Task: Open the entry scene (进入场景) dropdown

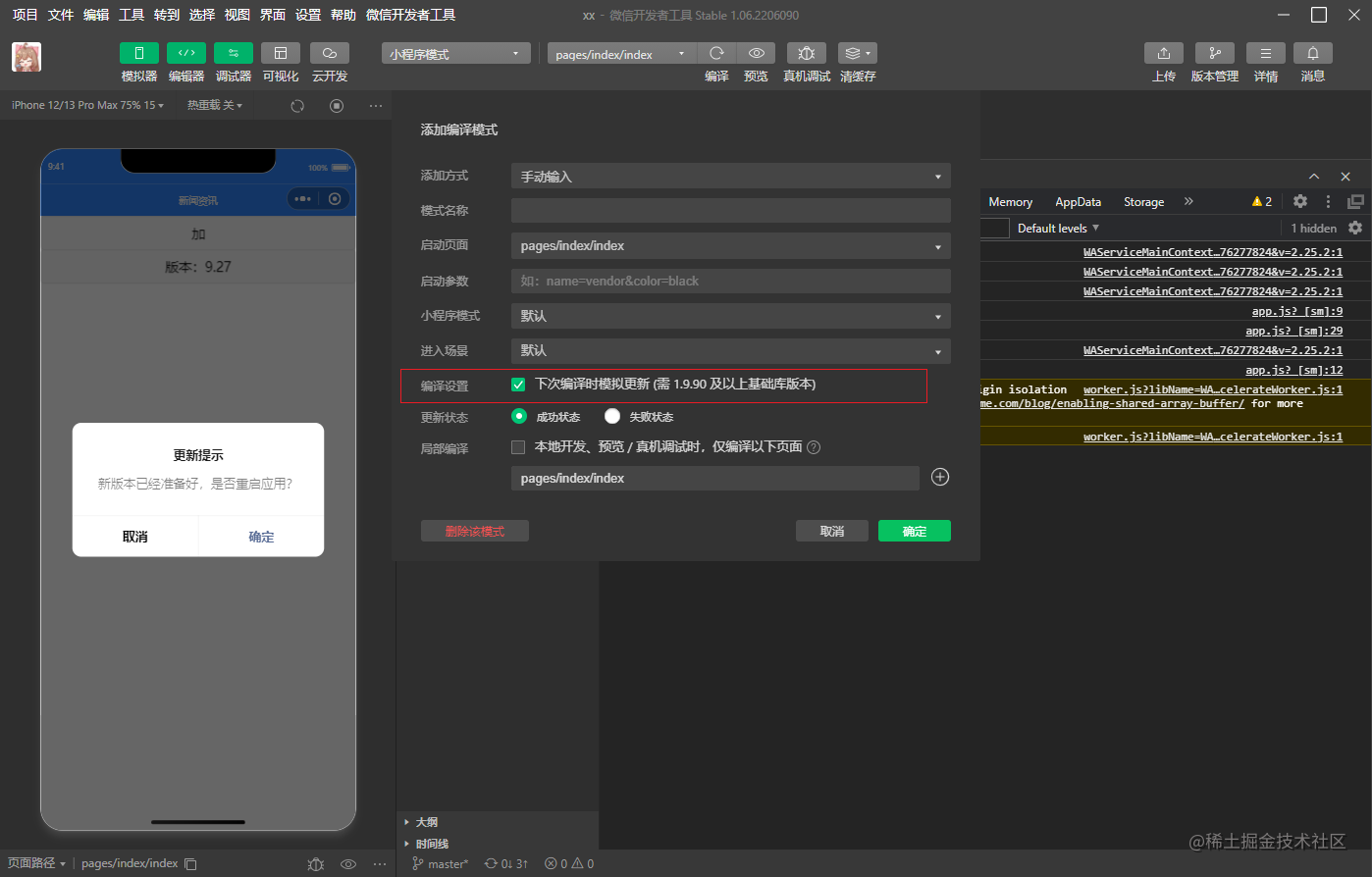Action: pos(731,350)
